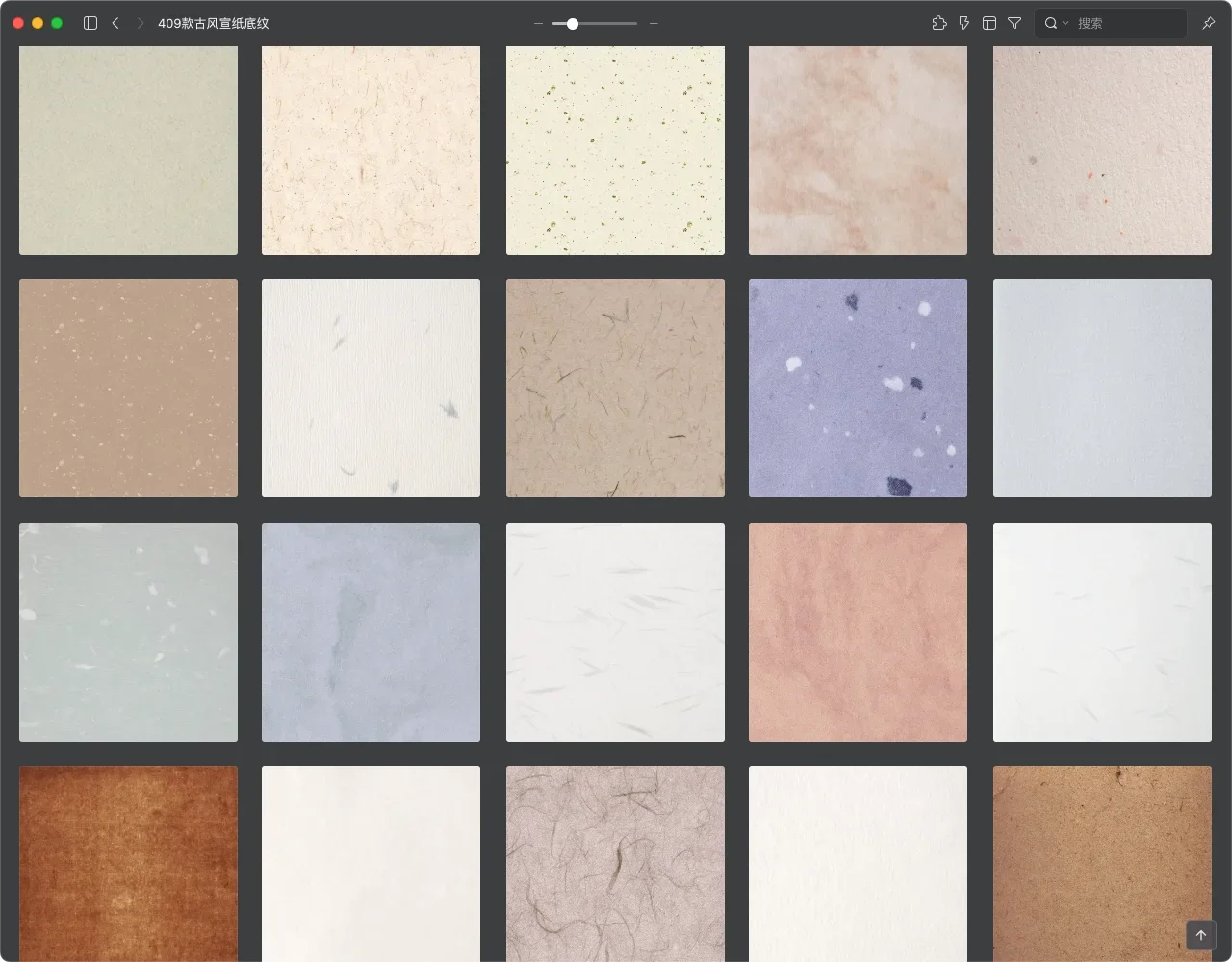Select the tan paper with light flecks
Viewport: 1232px width, 962px height.
tap(128, 388)
